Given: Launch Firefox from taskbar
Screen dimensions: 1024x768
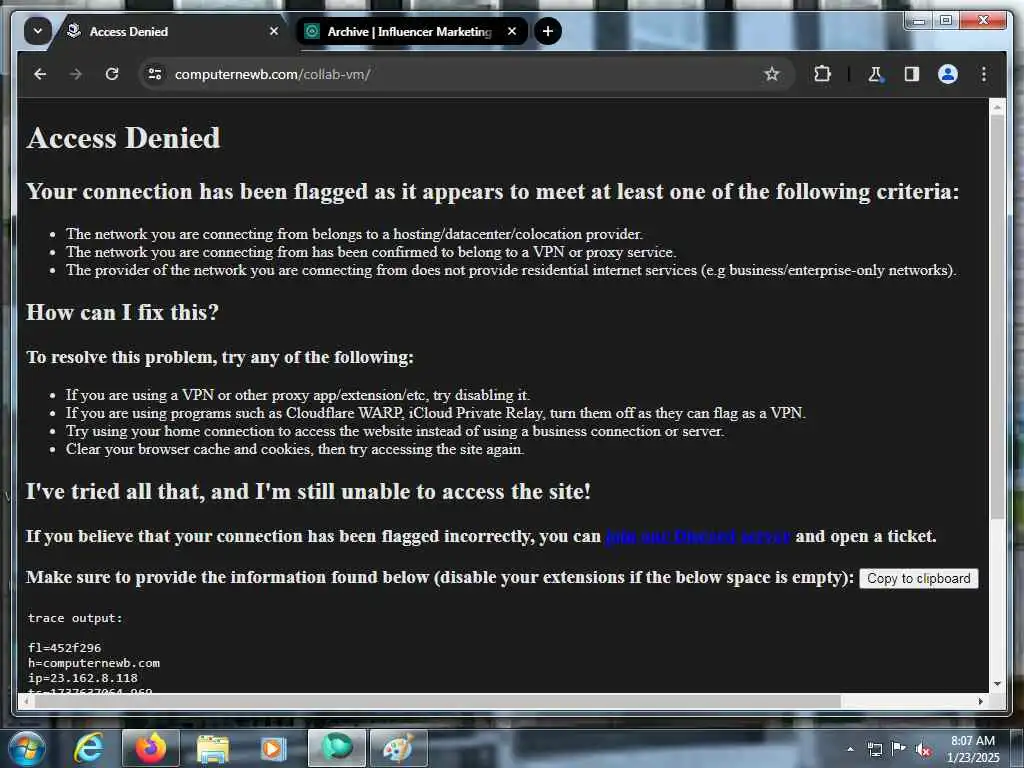Looking at the screenshot, I should pos(150,748).
